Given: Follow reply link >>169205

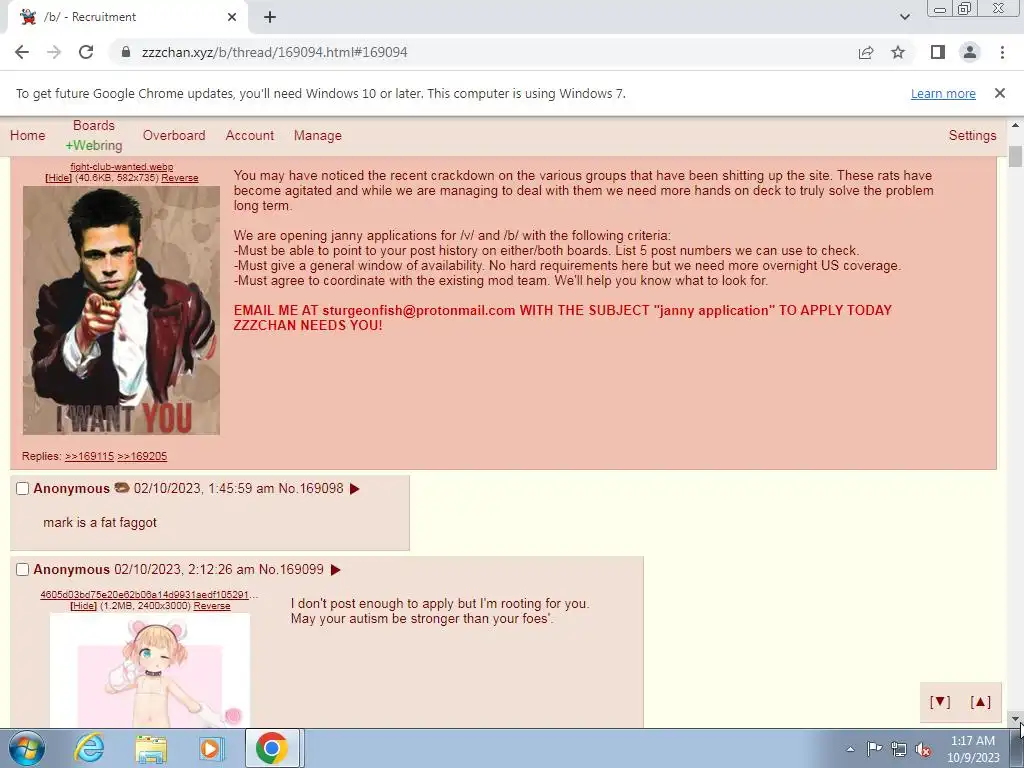Looking at the screenshot, I should pos(142,456).
